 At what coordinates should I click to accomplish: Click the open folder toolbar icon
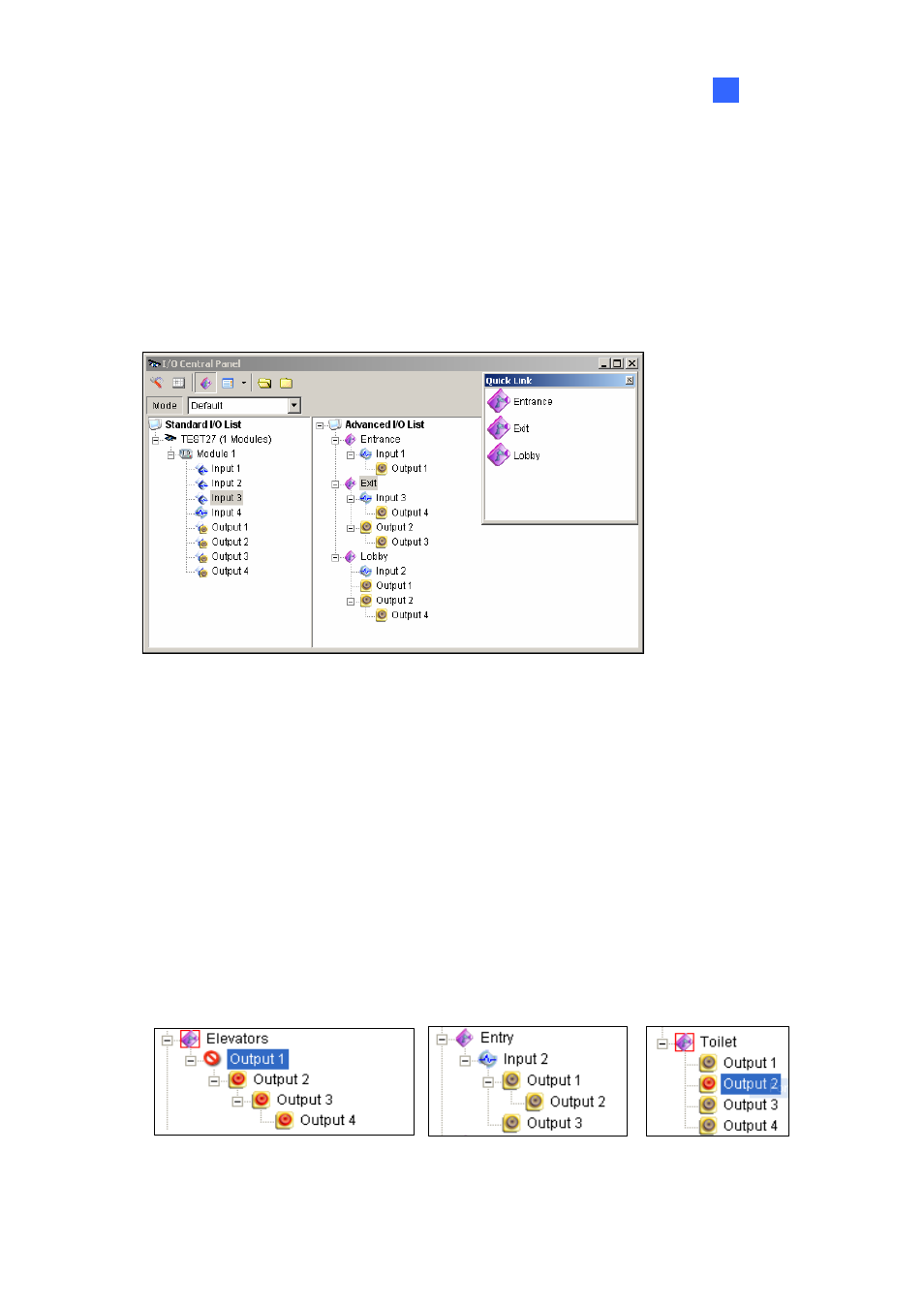click(264, 383)
